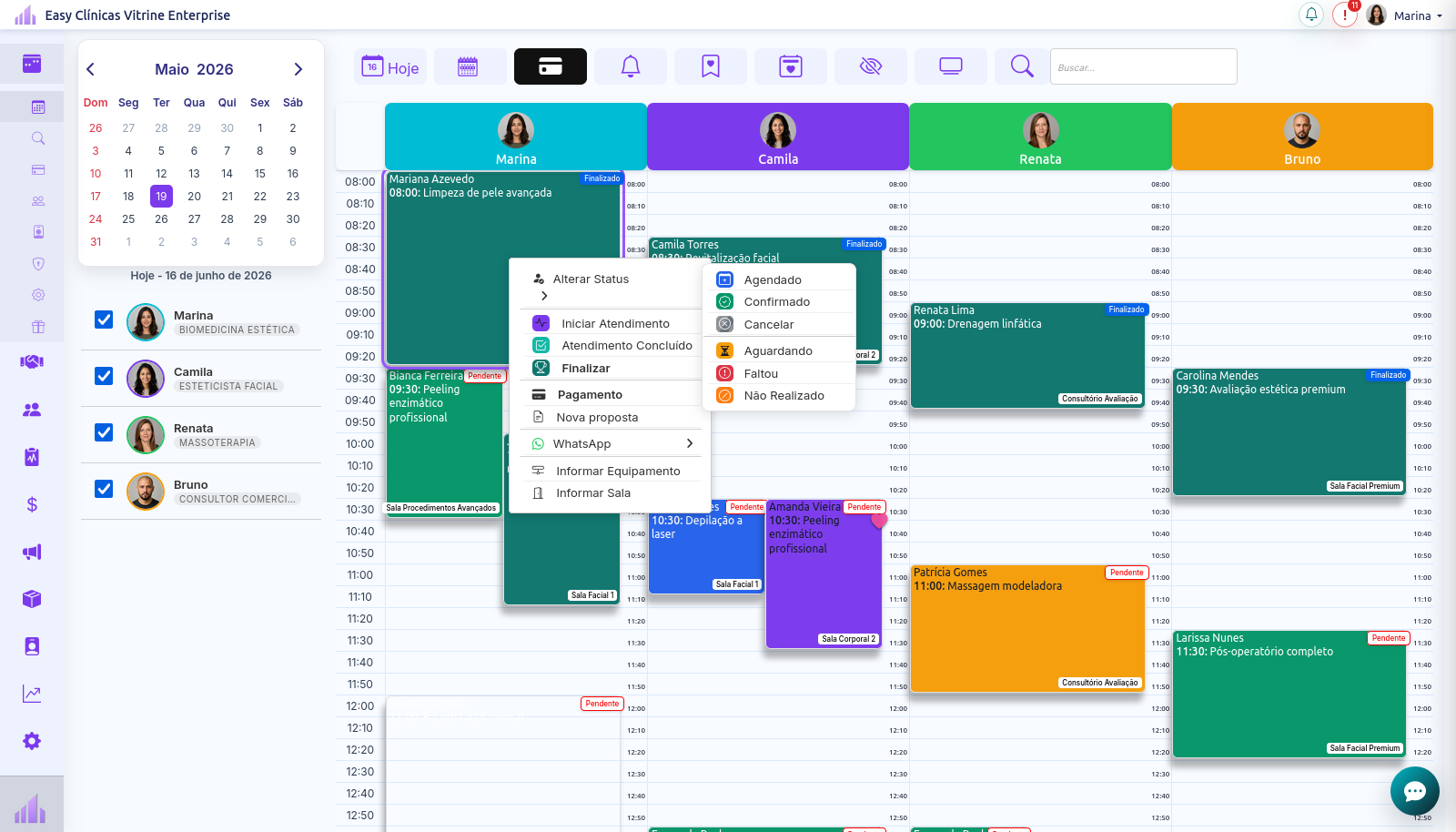
Task: Go to next month arrow
Action: (298, 69)
